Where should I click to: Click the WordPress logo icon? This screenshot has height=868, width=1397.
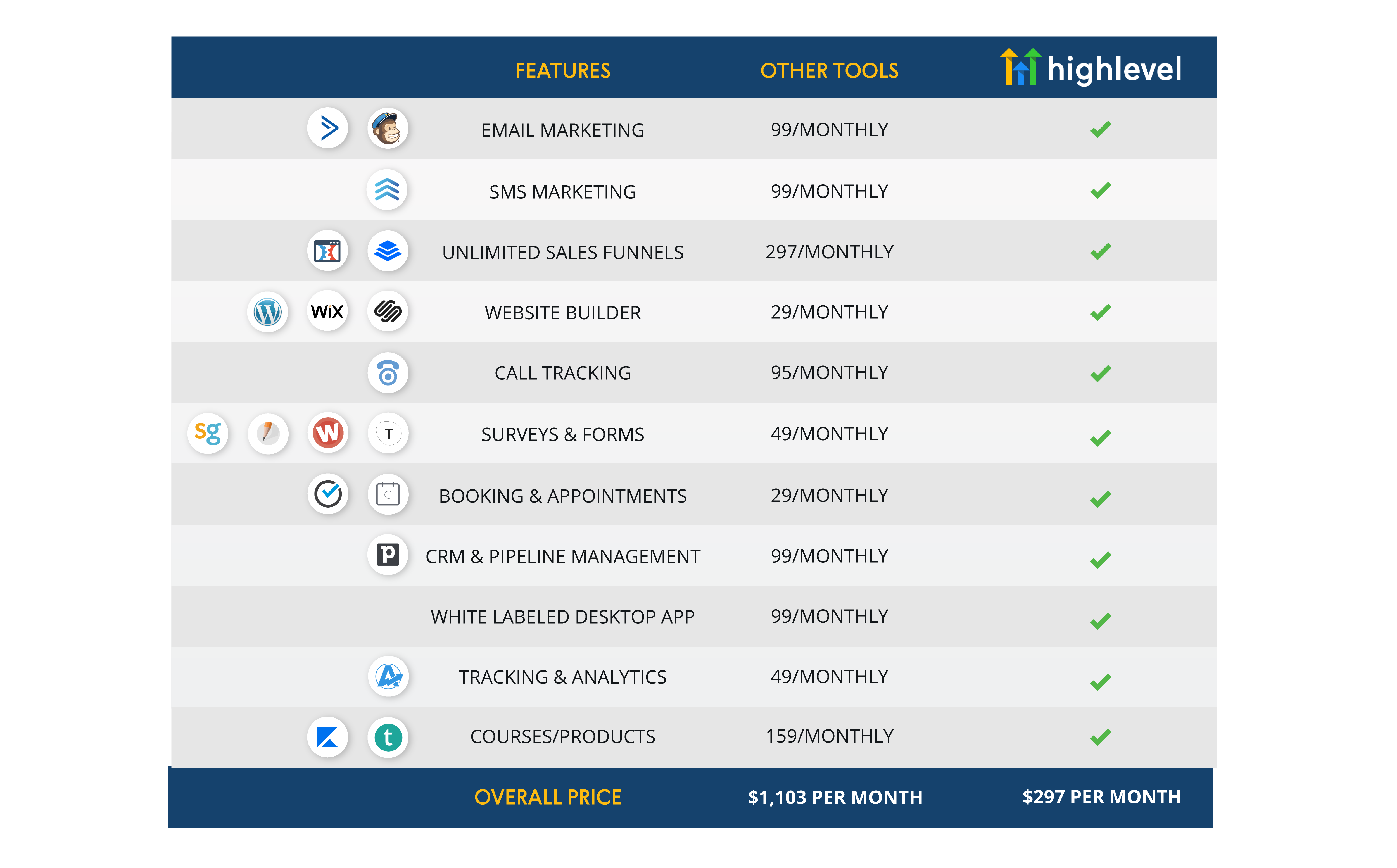pyautogui.click(x=267, y=312)
